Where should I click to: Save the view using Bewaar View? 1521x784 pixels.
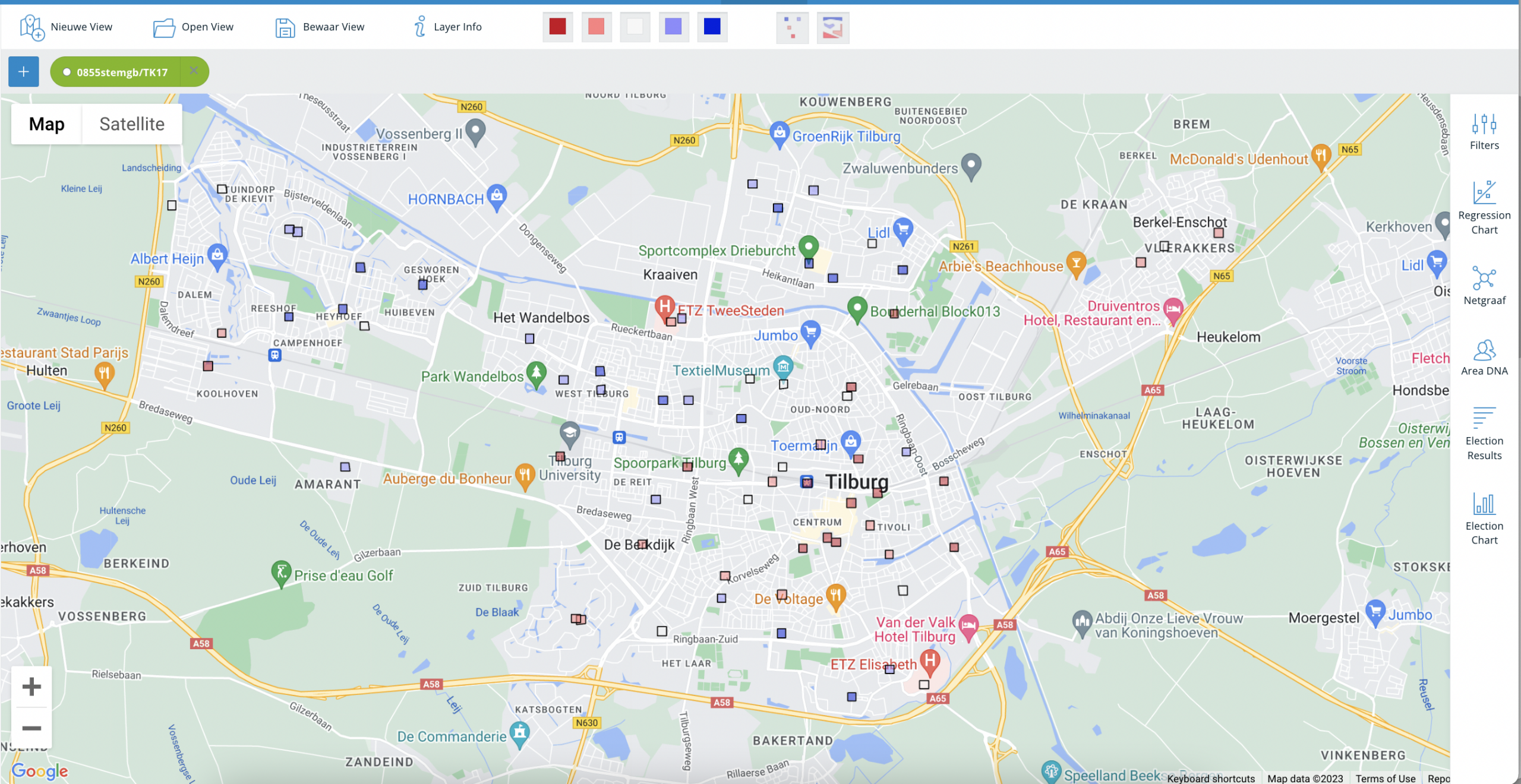point(320,27)
